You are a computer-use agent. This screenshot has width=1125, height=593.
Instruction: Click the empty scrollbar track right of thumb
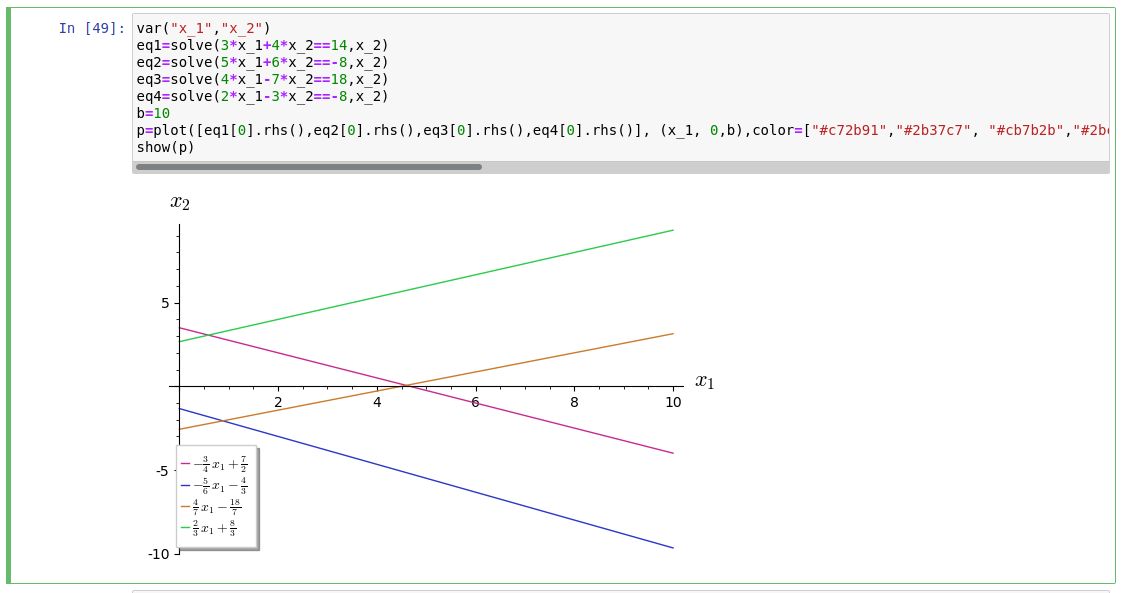(790, 167)
